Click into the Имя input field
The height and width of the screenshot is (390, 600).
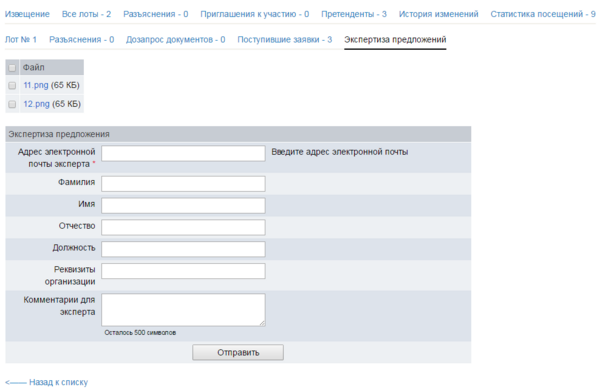pyautogui.click(x=183, y=206)
